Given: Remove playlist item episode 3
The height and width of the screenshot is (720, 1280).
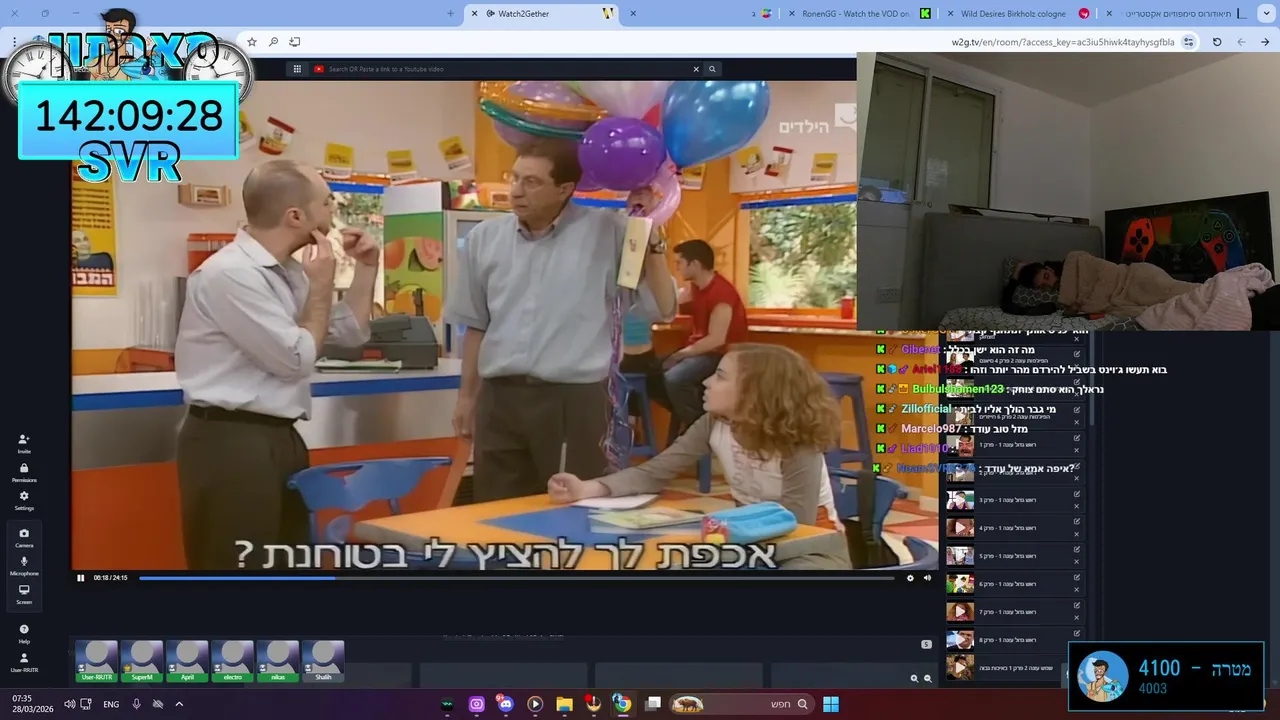Looking at the screenshot, I should click(x=1077, y=506).
